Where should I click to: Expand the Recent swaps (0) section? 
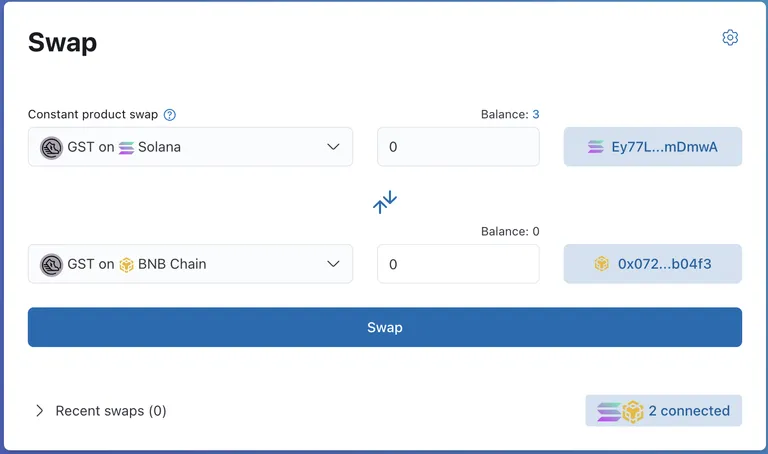tap(101, 411)
